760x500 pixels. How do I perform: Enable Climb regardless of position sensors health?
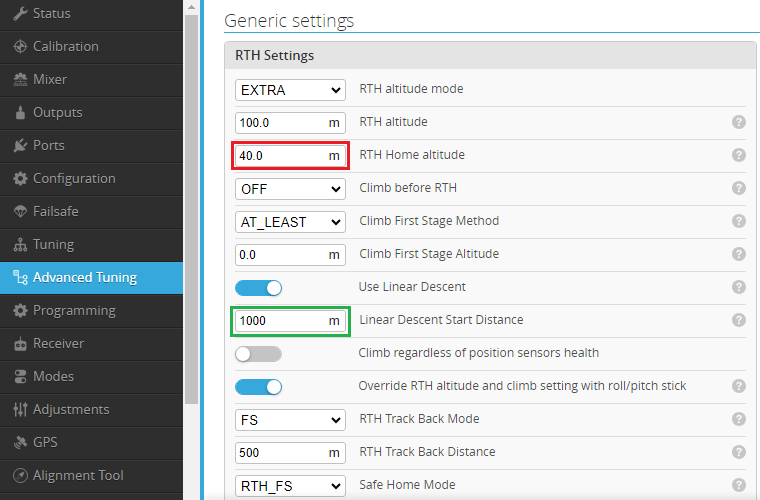pyautogui.click(x=258, y=354)
